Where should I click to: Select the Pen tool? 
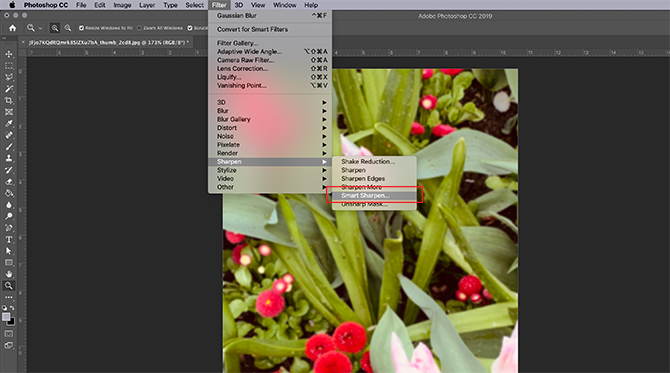9,228
